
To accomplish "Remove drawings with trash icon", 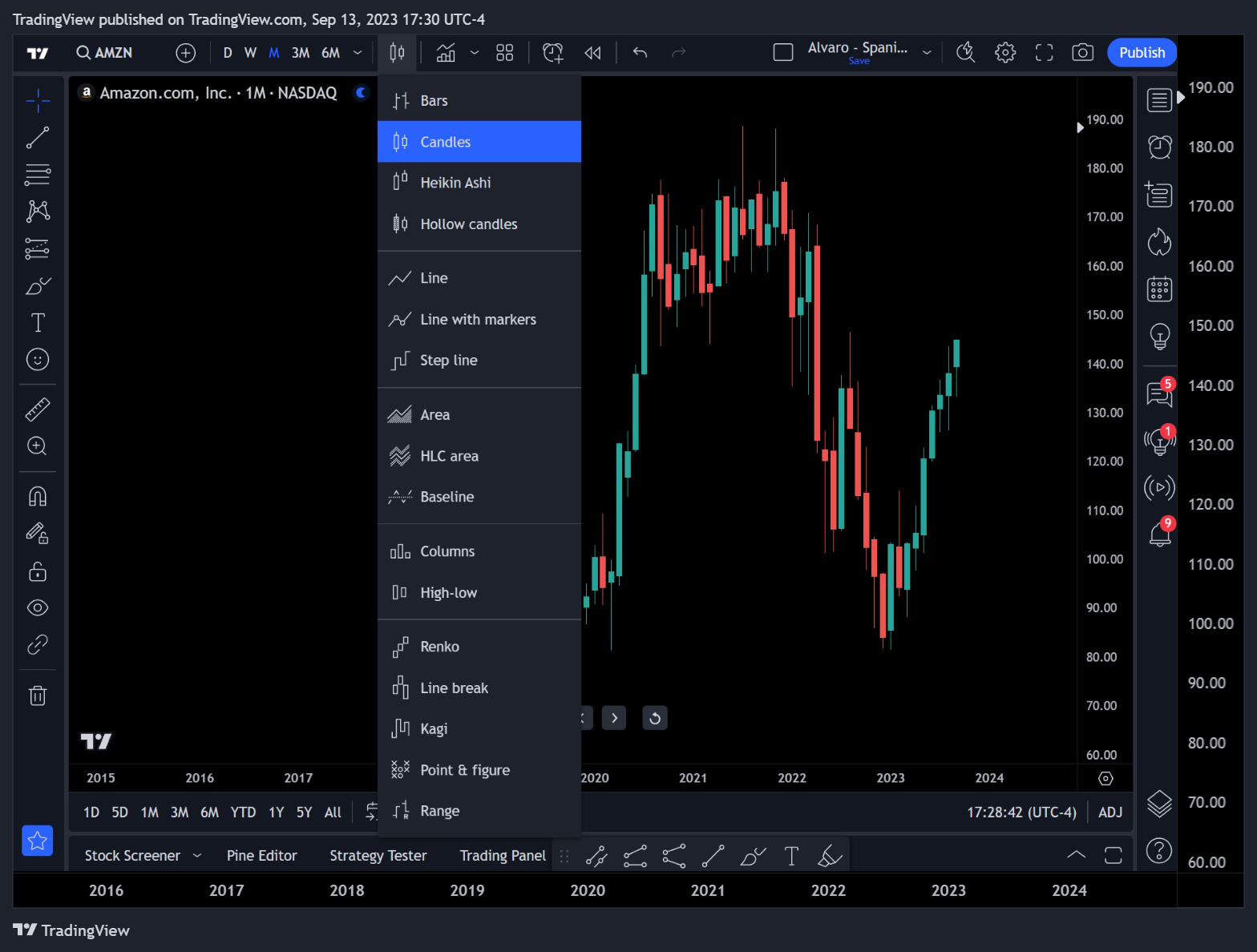I will pyautogui.click(x=38, y=695).
